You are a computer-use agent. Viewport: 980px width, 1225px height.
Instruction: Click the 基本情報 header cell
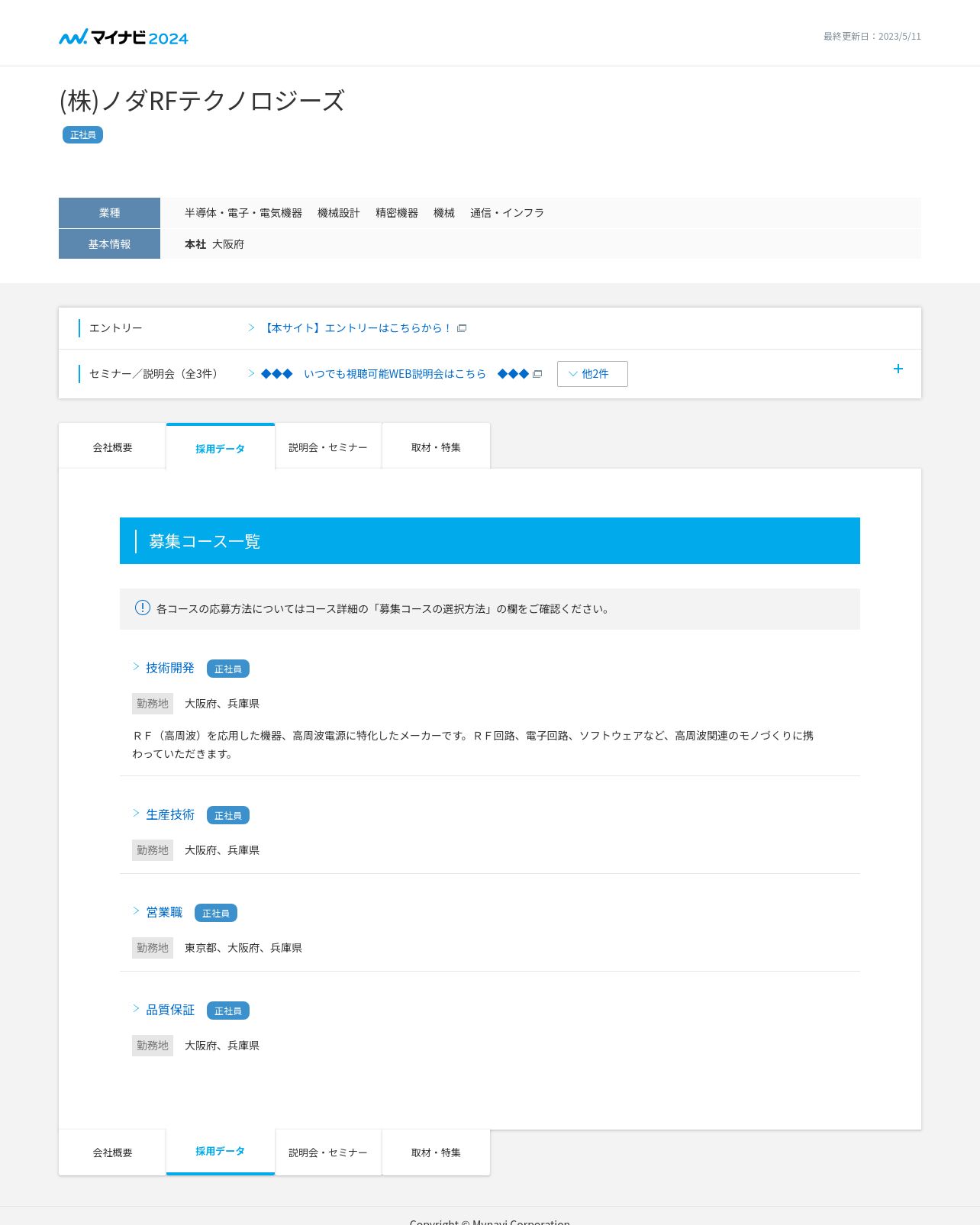pos(109,244)
